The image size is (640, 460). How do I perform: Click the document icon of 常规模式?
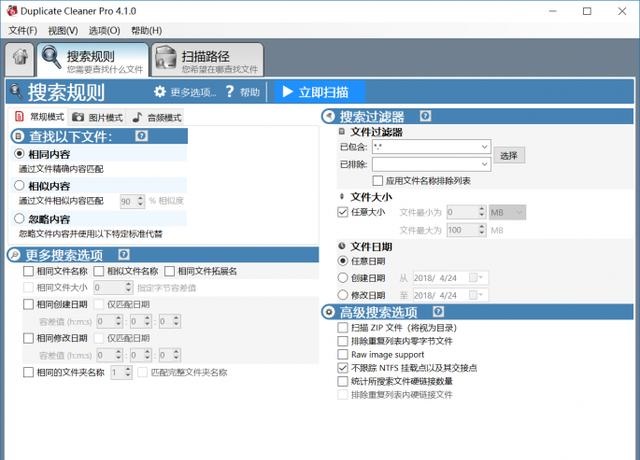(x=19, y=117)
